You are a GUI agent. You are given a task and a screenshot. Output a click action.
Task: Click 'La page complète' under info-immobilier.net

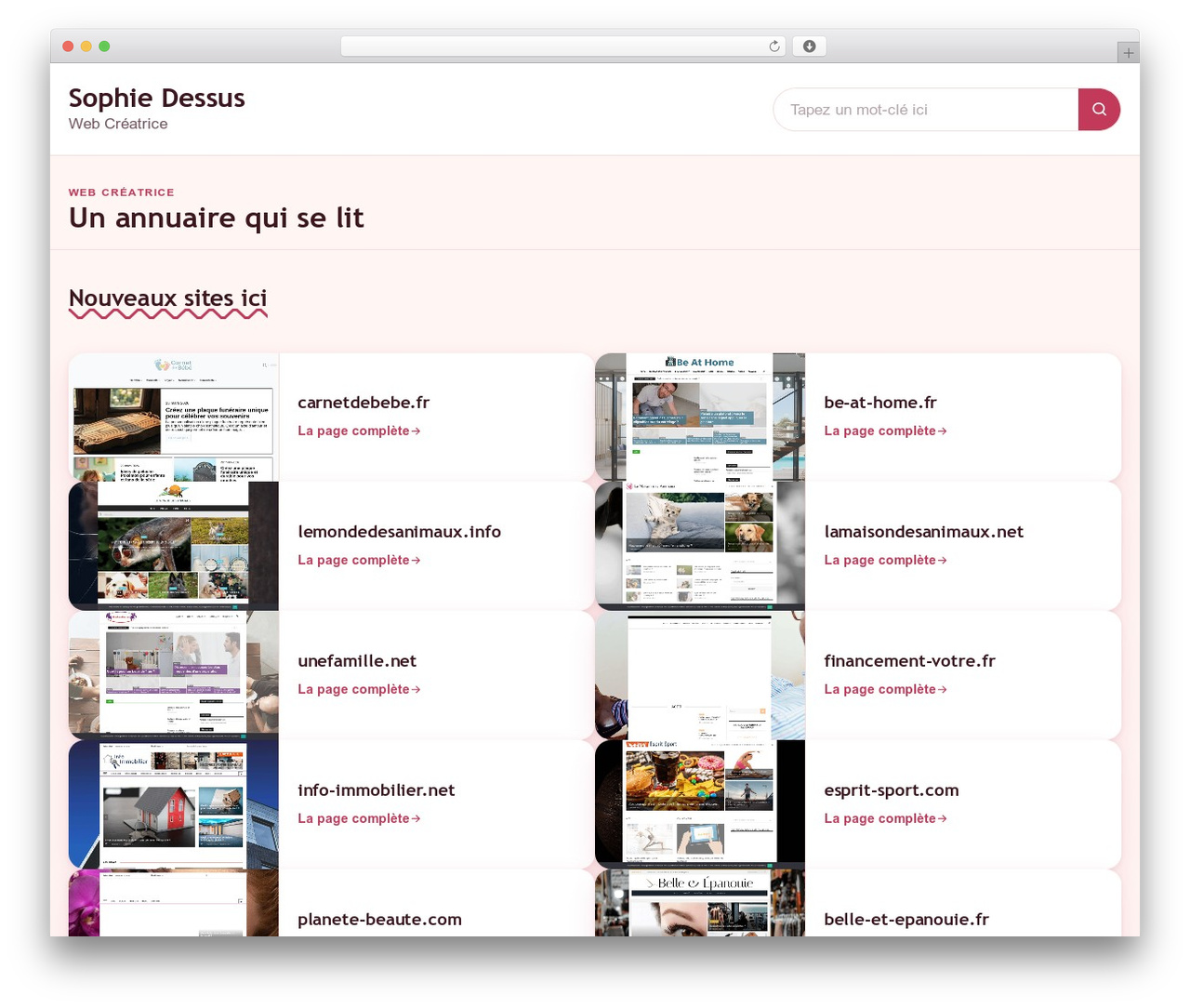tap(359, 818)
